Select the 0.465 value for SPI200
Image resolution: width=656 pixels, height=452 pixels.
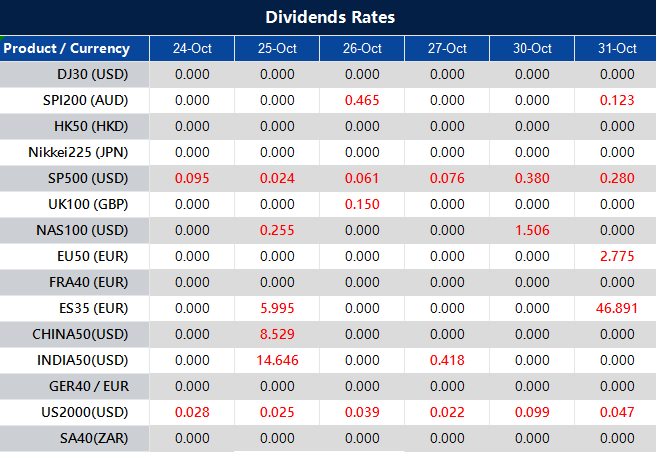pos(362,100)
